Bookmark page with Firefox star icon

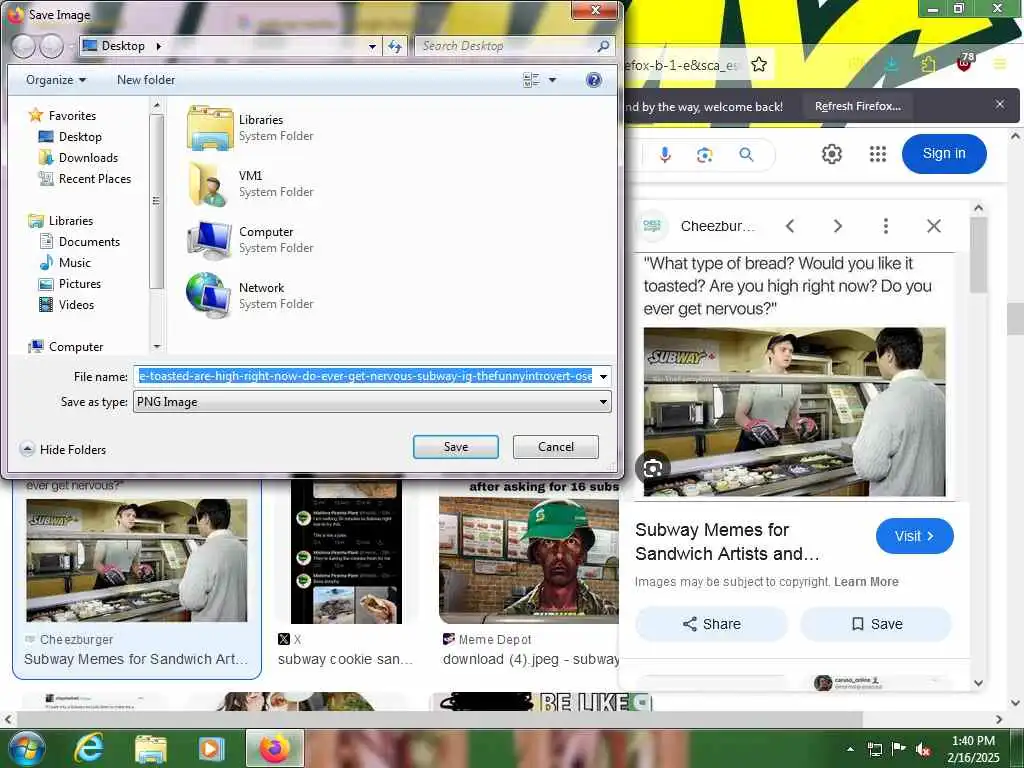[x=759, y=65]
